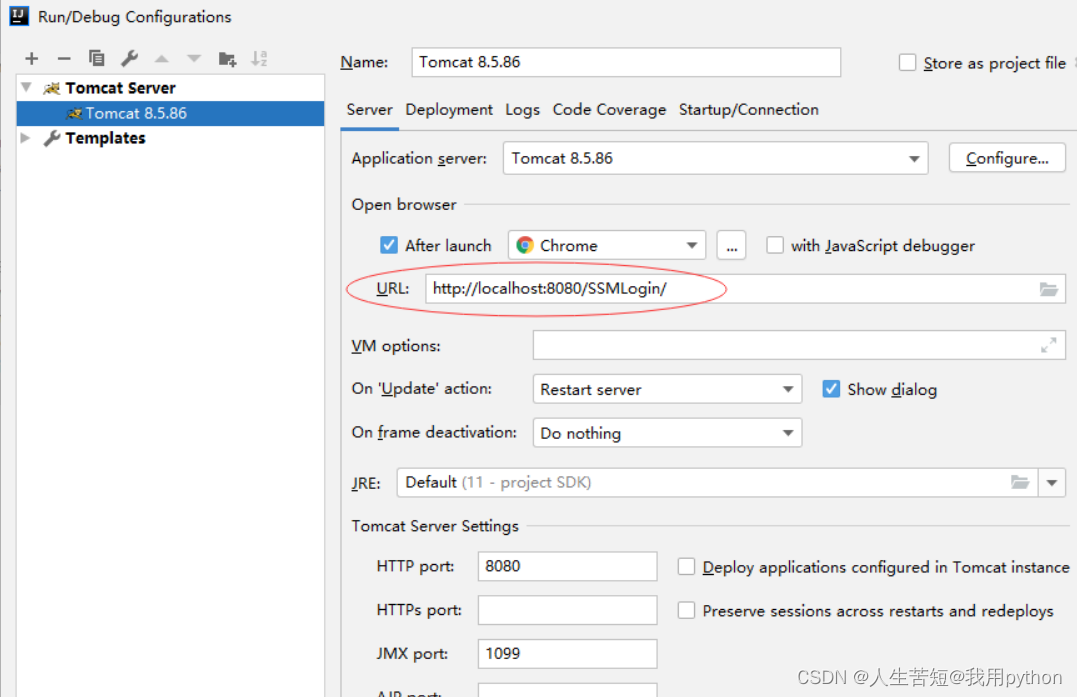Click the Tomcat Server group icon
Viewport: 1077px width, 697px height.
(x=52, y=88)
